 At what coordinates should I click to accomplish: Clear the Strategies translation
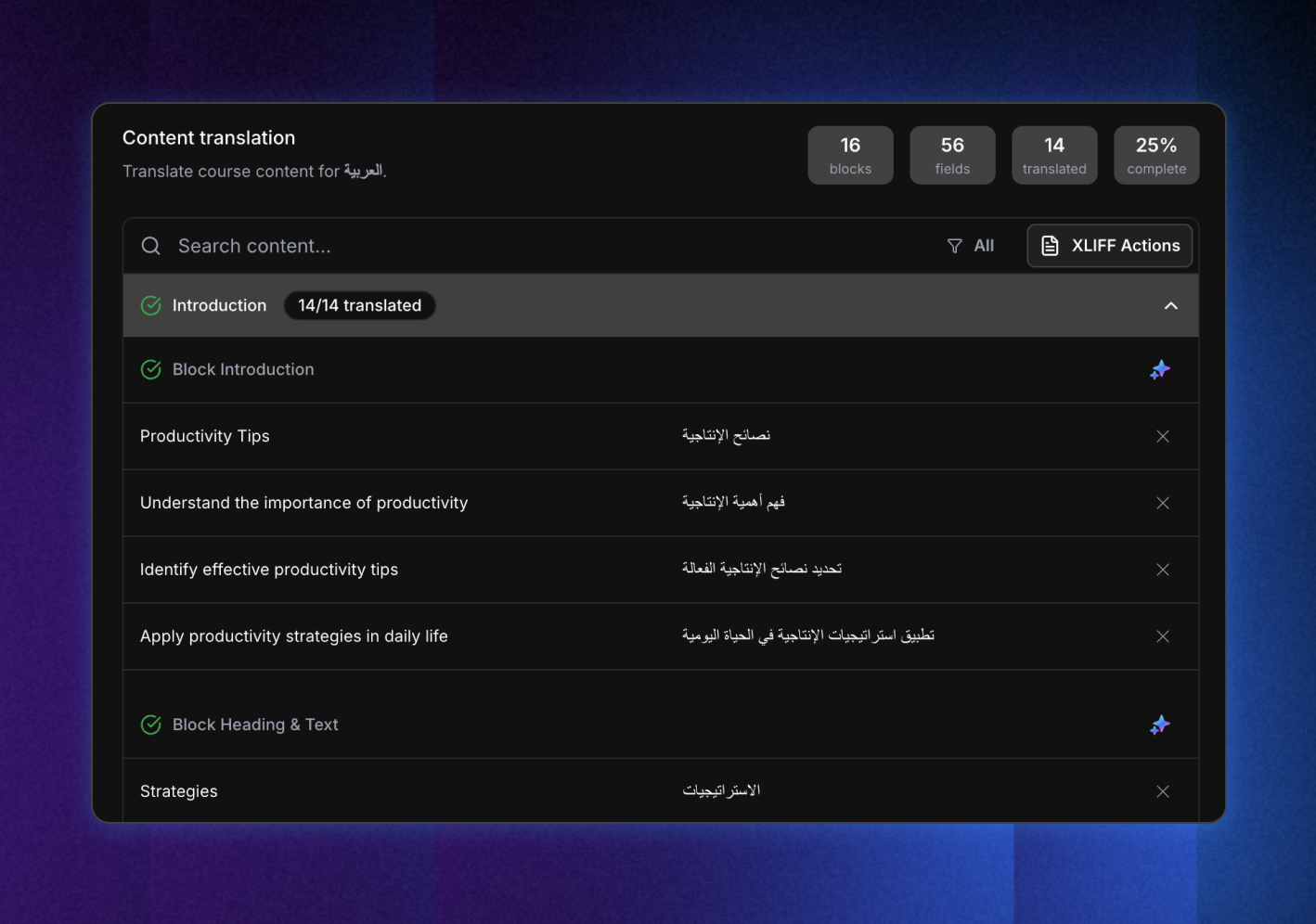1162,791
